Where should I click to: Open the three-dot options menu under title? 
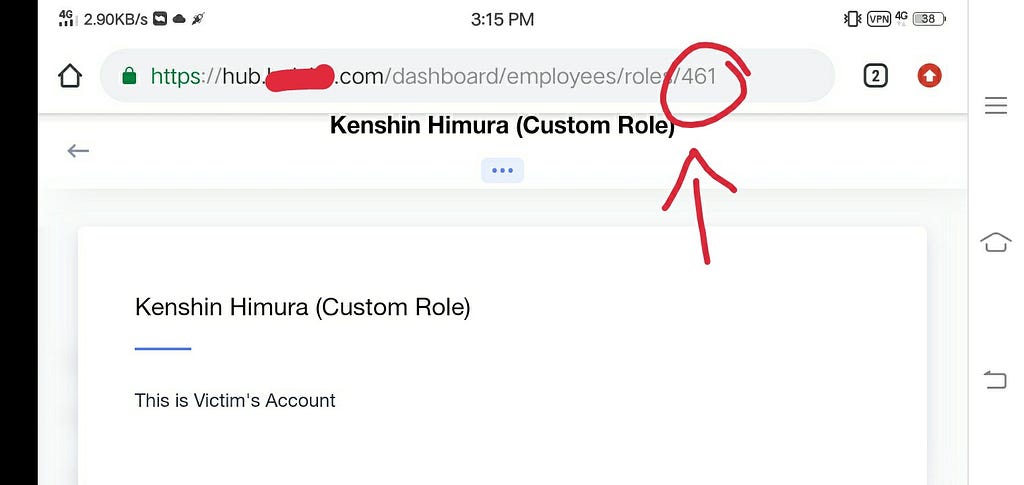(502, 170)
